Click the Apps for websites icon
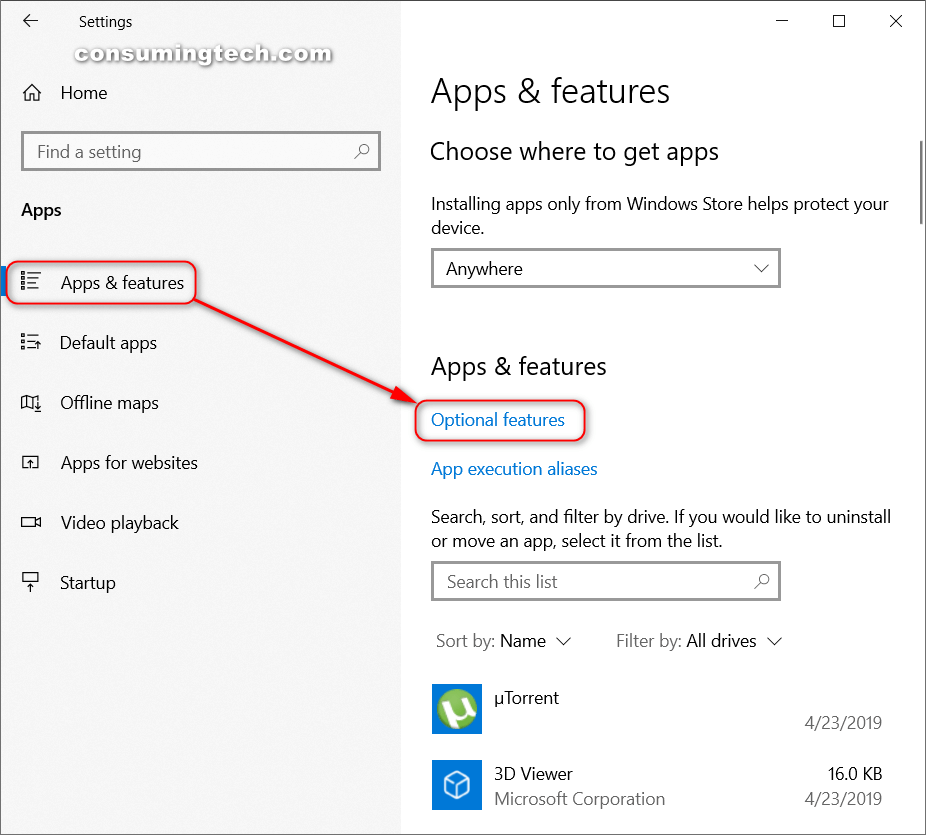Viewport: 926px width, 835px height. 31,462
